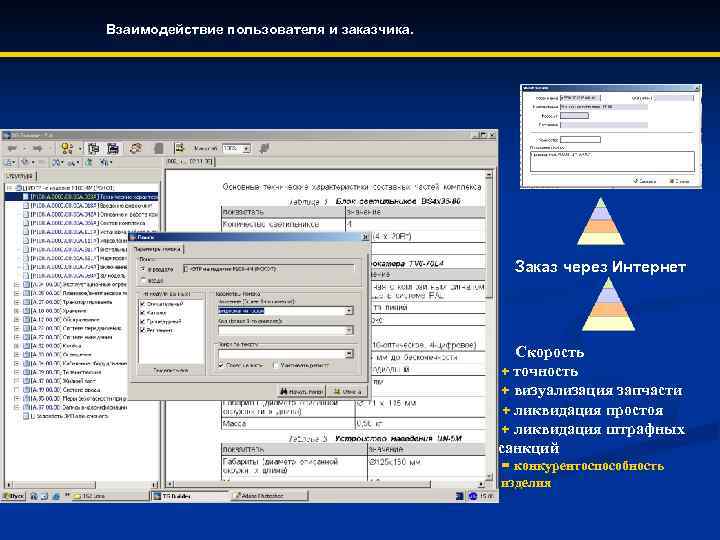
Task: Open the Пуск start menu
Action: (x=13, y=496)
